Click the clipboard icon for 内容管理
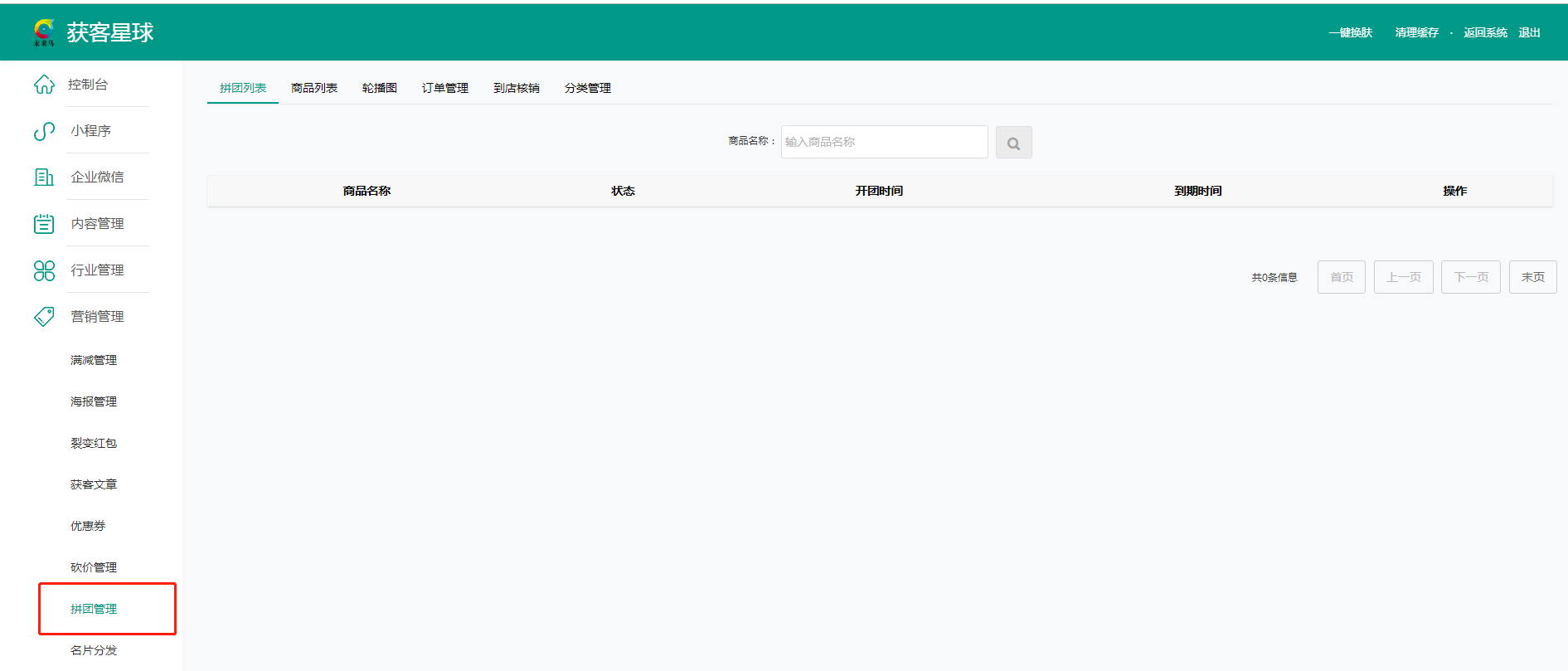Screen dimensions: 1568x671 (44, 224)
